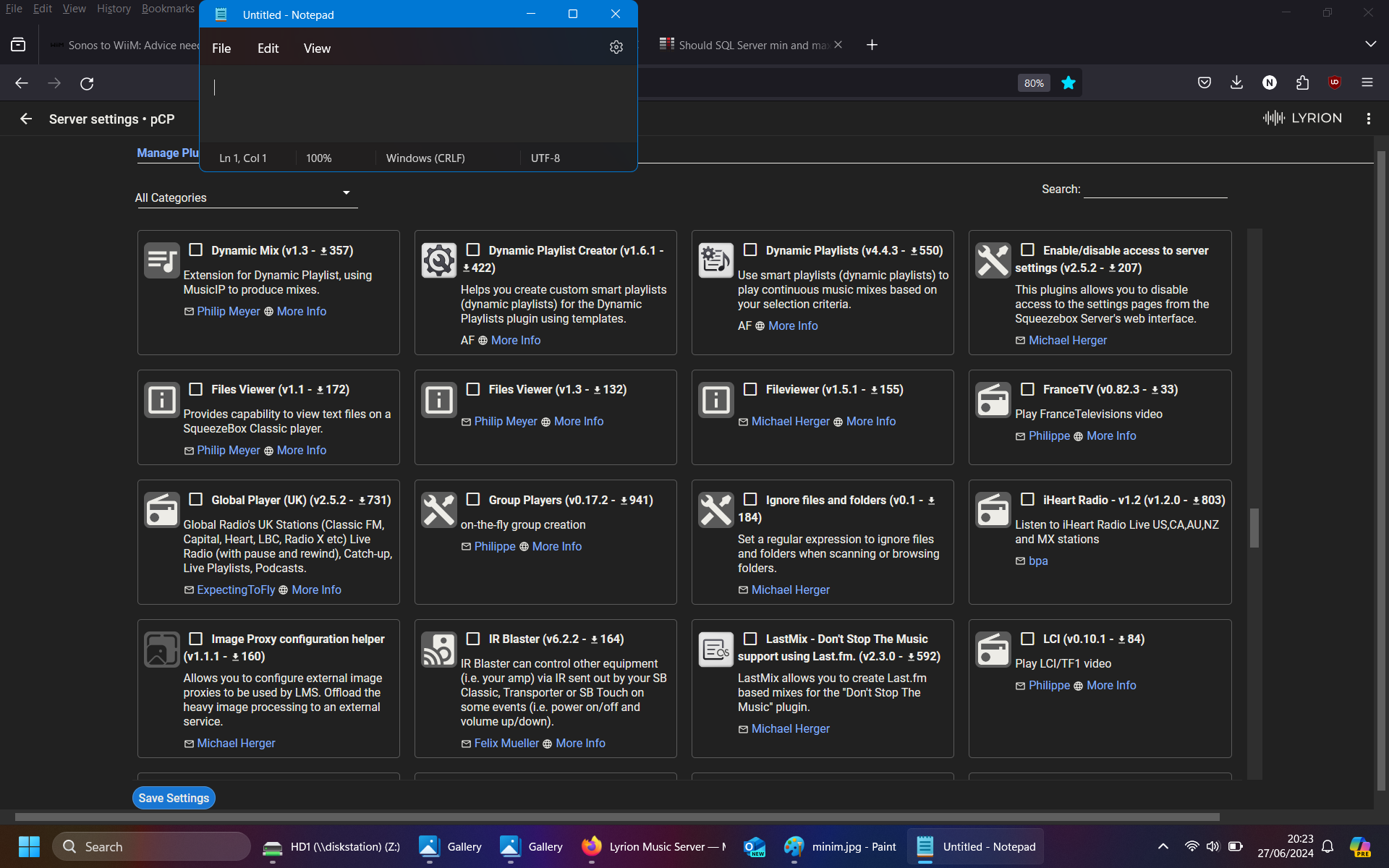1389x868 pixels.
Task: Expand the Firefox tab list chevron
Action: pyautogui.click(x=1370, y=44)
